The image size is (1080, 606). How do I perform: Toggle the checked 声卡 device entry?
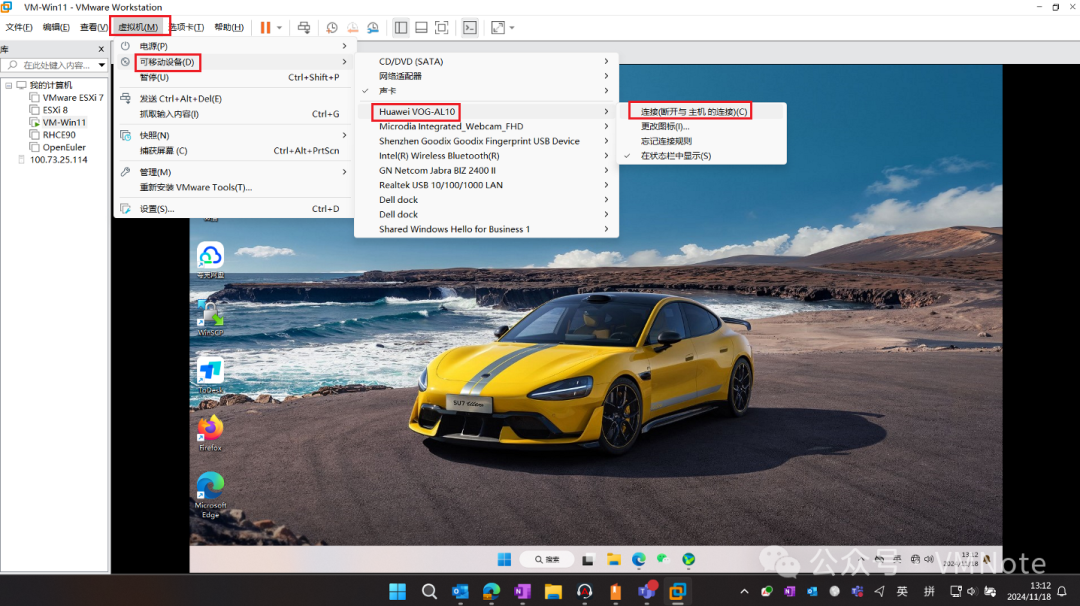pyautogui.click(x=486, y=91)
